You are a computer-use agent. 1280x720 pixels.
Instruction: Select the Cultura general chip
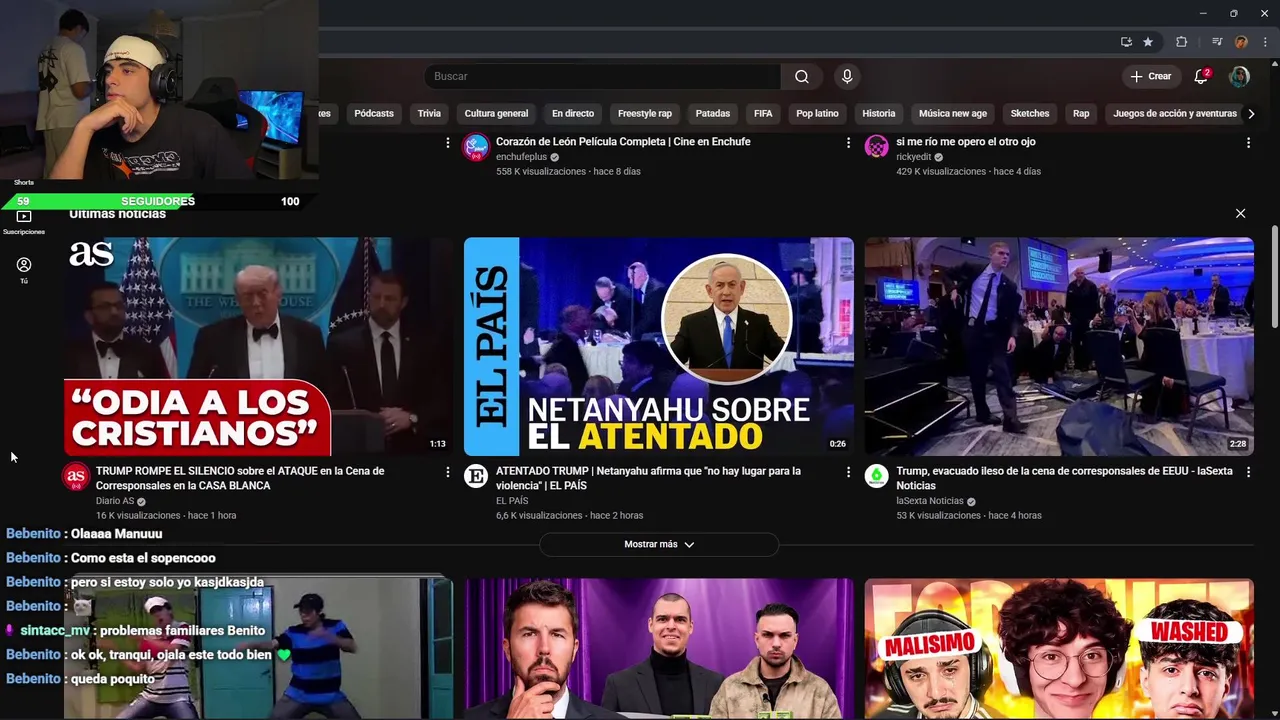pyautogui.click(x=496, y=113)
